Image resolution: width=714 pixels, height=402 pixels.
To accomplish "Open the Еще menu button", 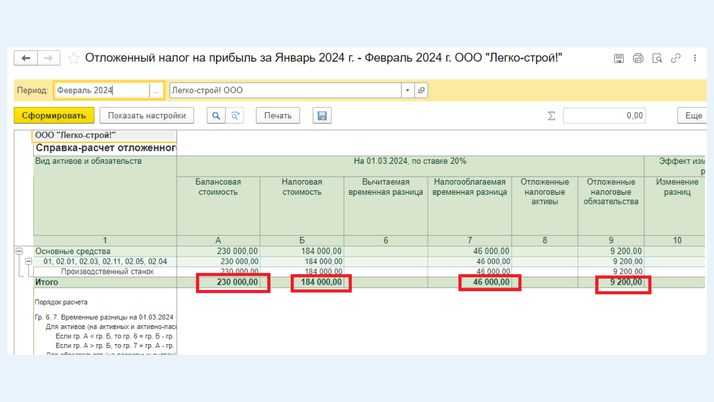I will pos(693,116).
